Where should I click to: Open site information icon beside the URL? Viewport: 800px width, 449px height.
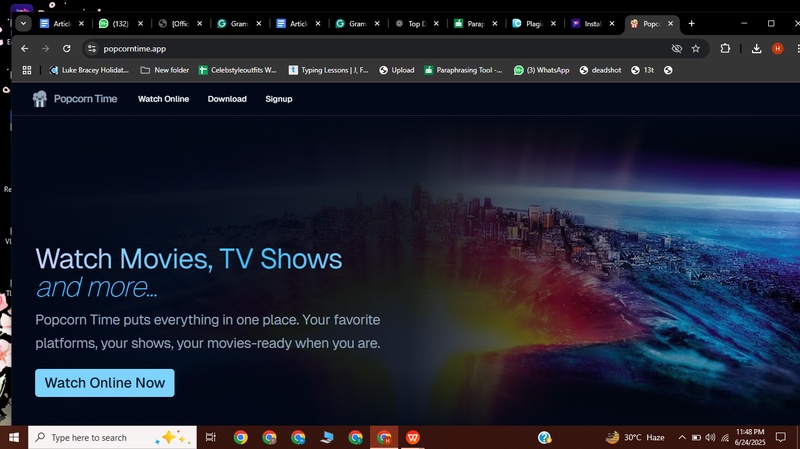coord(92,48)
